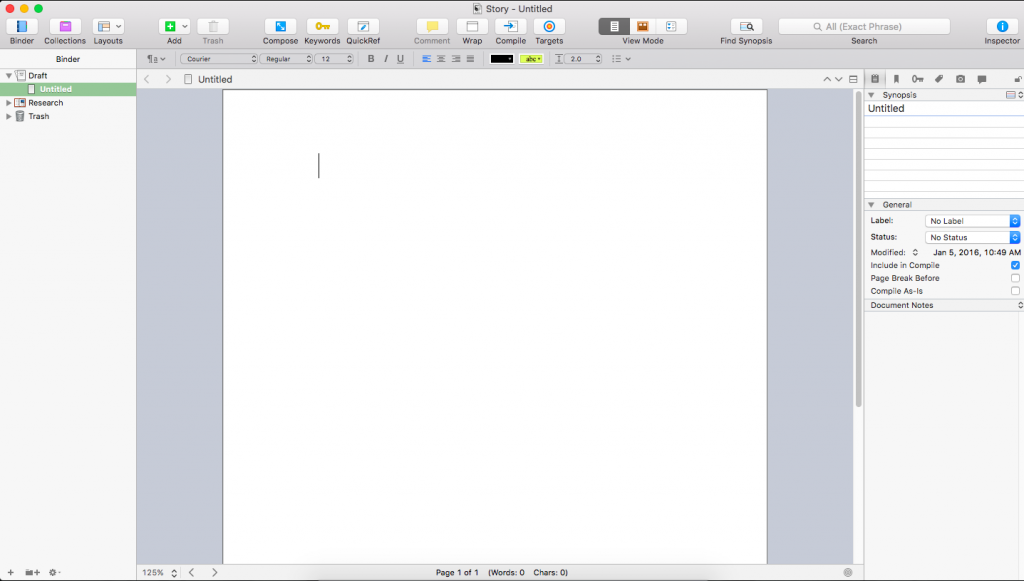Enable Page Break Before
This screenshot has height=581, width=1024.
coord(1015,278)
